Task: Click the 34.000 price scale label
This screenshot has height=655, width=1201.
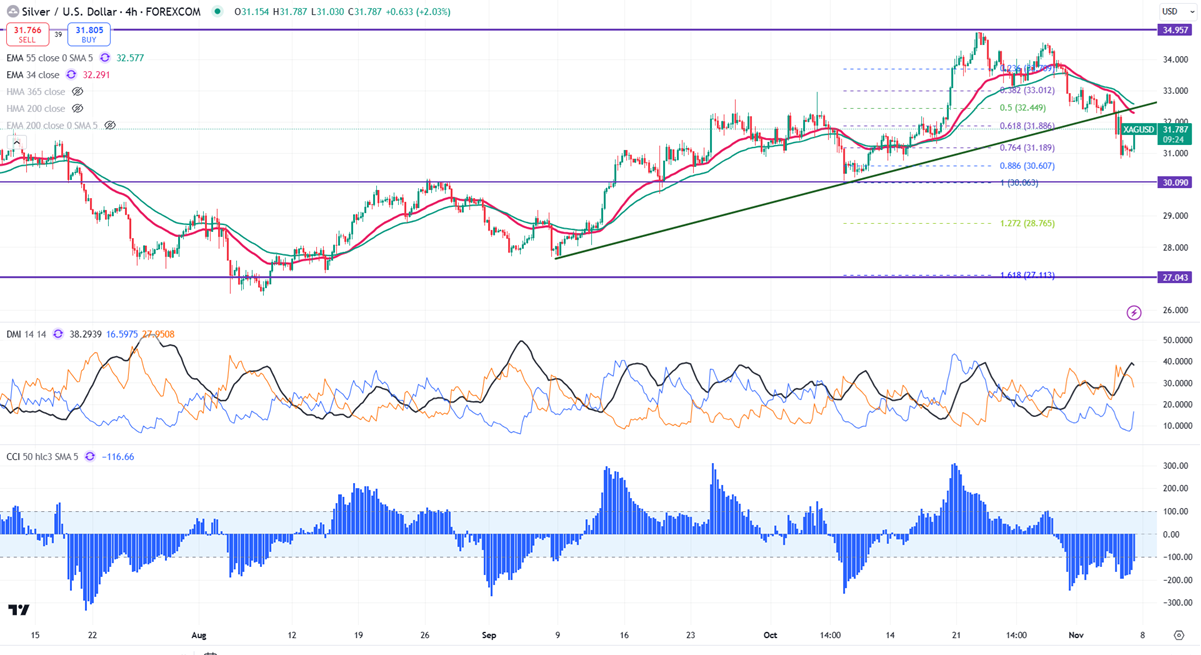Action: 1178,59
